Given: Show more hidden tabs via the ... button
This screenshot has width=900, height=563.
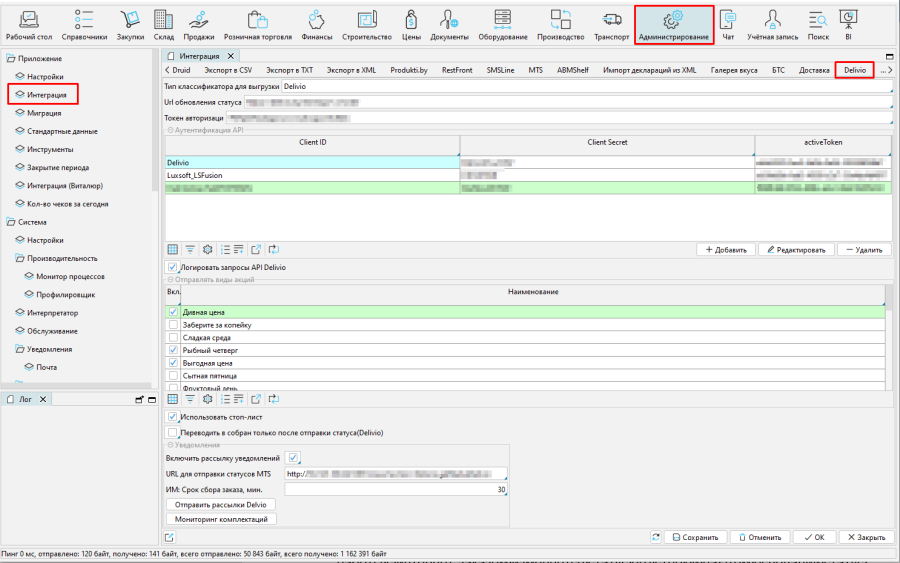Looking at the screenshot, I should coord(884,71).
